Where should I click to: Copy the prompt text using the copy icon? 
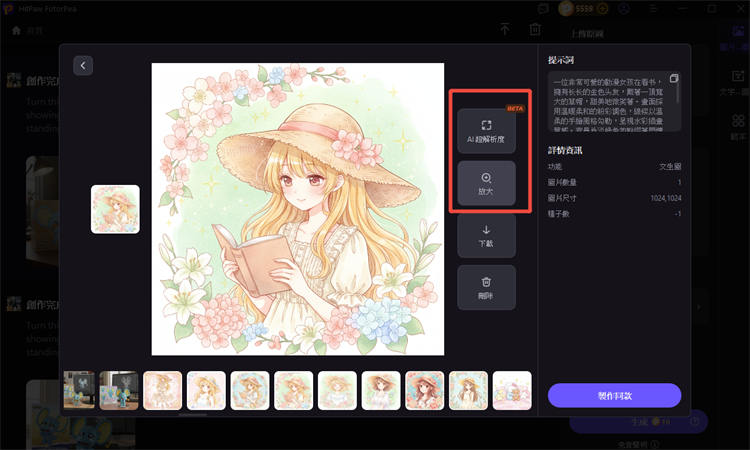pos(674,78)
